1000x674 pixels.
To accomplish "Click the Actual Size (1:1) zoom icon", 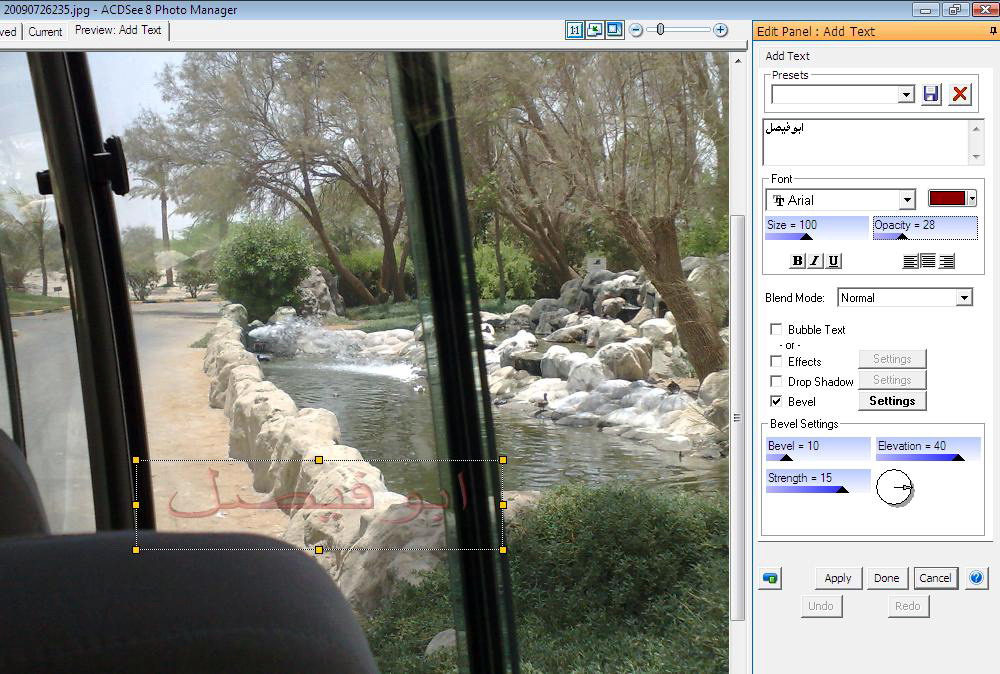I will 575,30.
